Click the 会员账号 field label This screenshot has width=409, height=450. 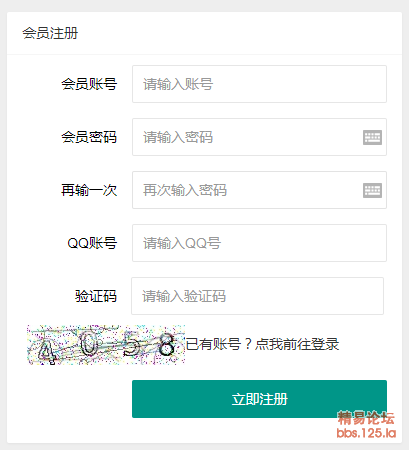pos(89,84)
